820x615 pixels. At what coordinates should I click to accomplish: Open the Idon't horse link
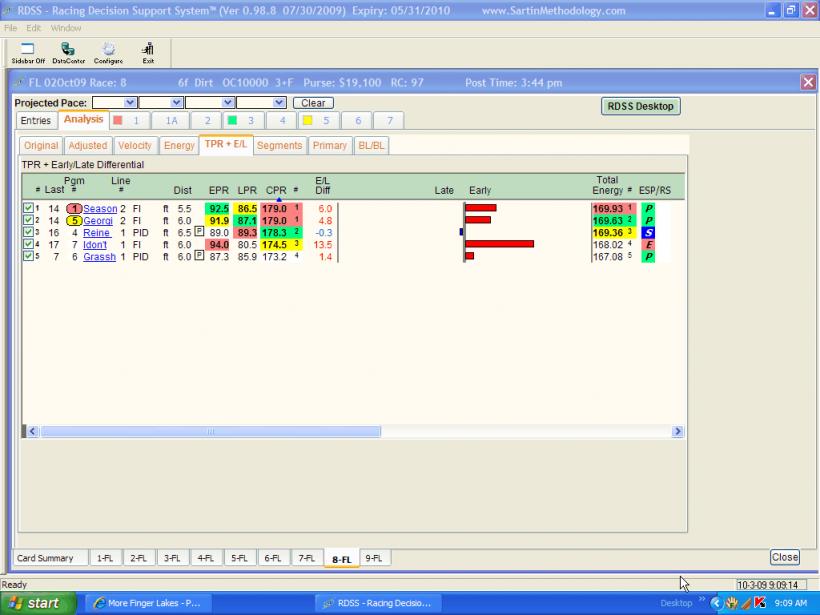[x=95, y=245]
